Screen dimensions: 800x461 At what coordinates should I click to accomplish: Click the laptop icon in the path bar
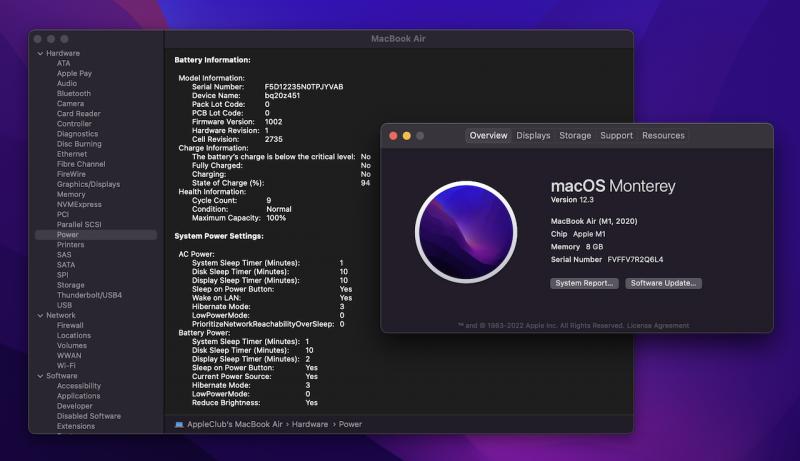point(179,424)
